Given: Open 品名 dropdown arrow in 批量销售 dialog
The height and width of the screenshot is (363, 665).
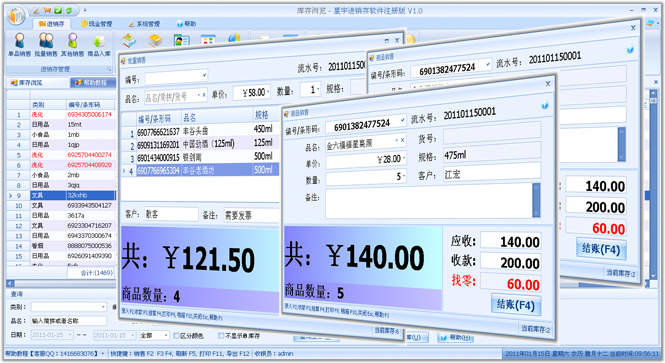Looking at the screenshot, I should tap(199, 95).
